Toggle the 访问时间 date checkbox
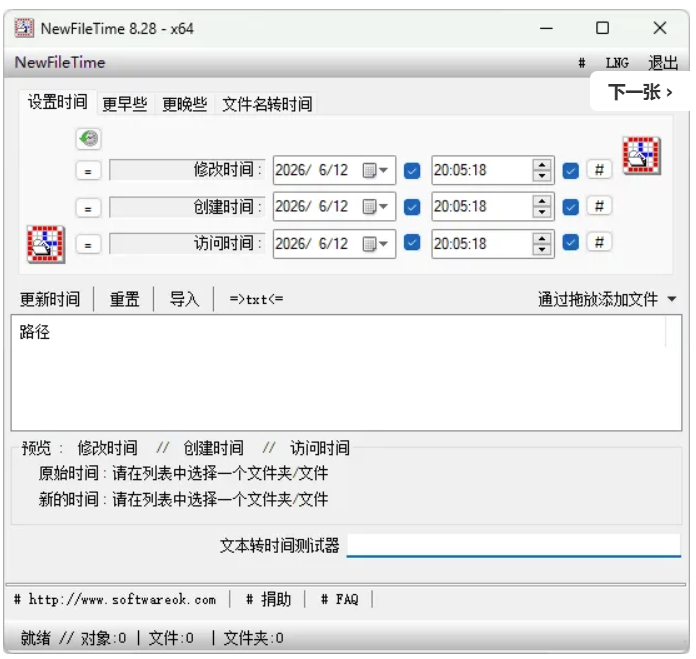This screenshot has width=696, height=659. (412, 243)
